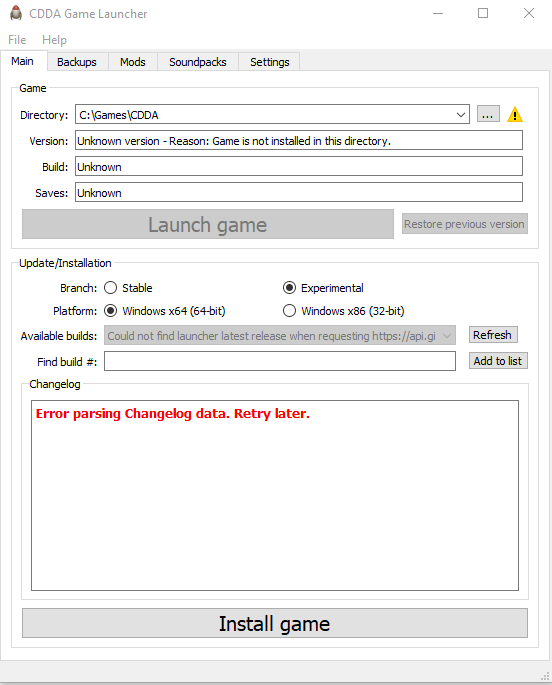Click the yellow warning icon beside Directory
The image size is (552, 685).
point(515,114)
